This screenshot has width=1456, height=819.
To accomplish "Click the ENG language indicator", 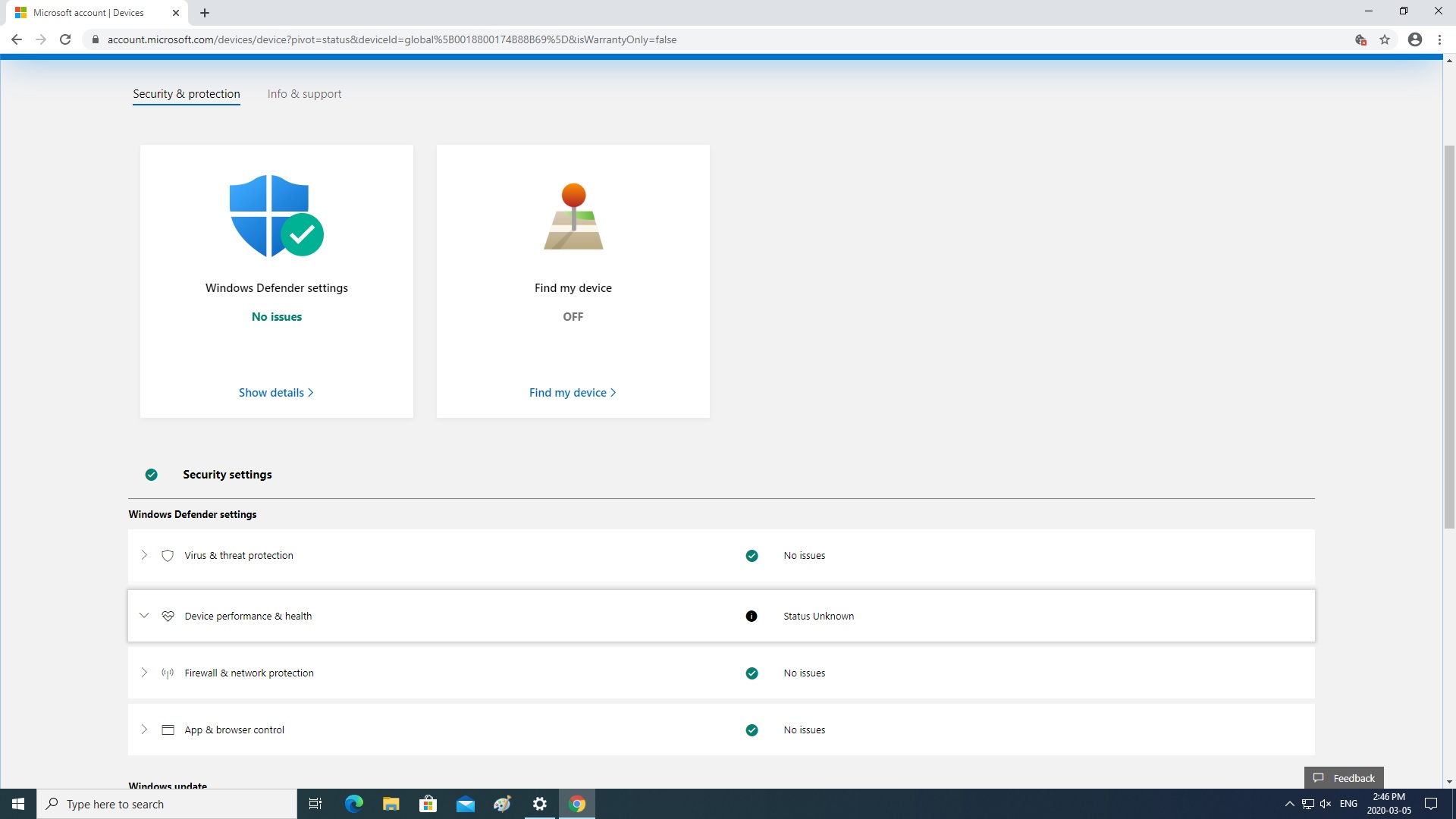I will [1348, 804].
